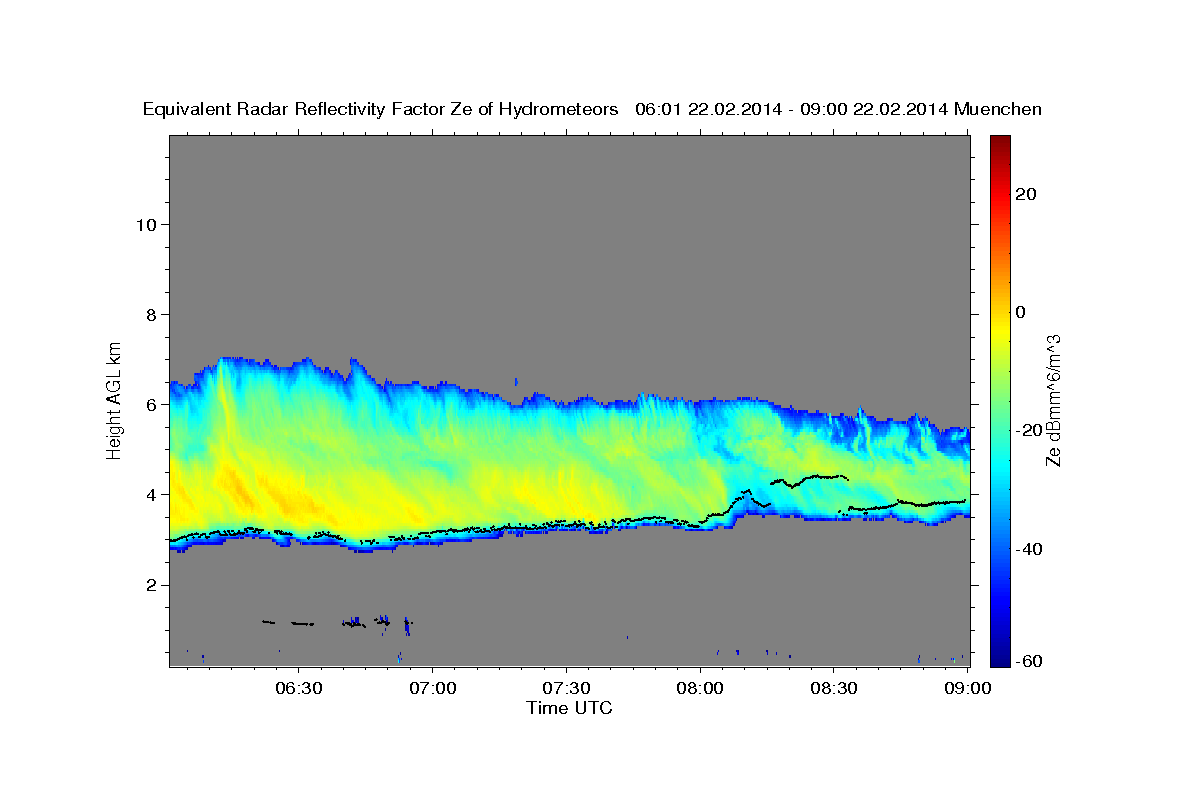Click the 'Time UTC' axis label
The width and height of the screenshot is (1200, 800).
[x=569, y=708]
